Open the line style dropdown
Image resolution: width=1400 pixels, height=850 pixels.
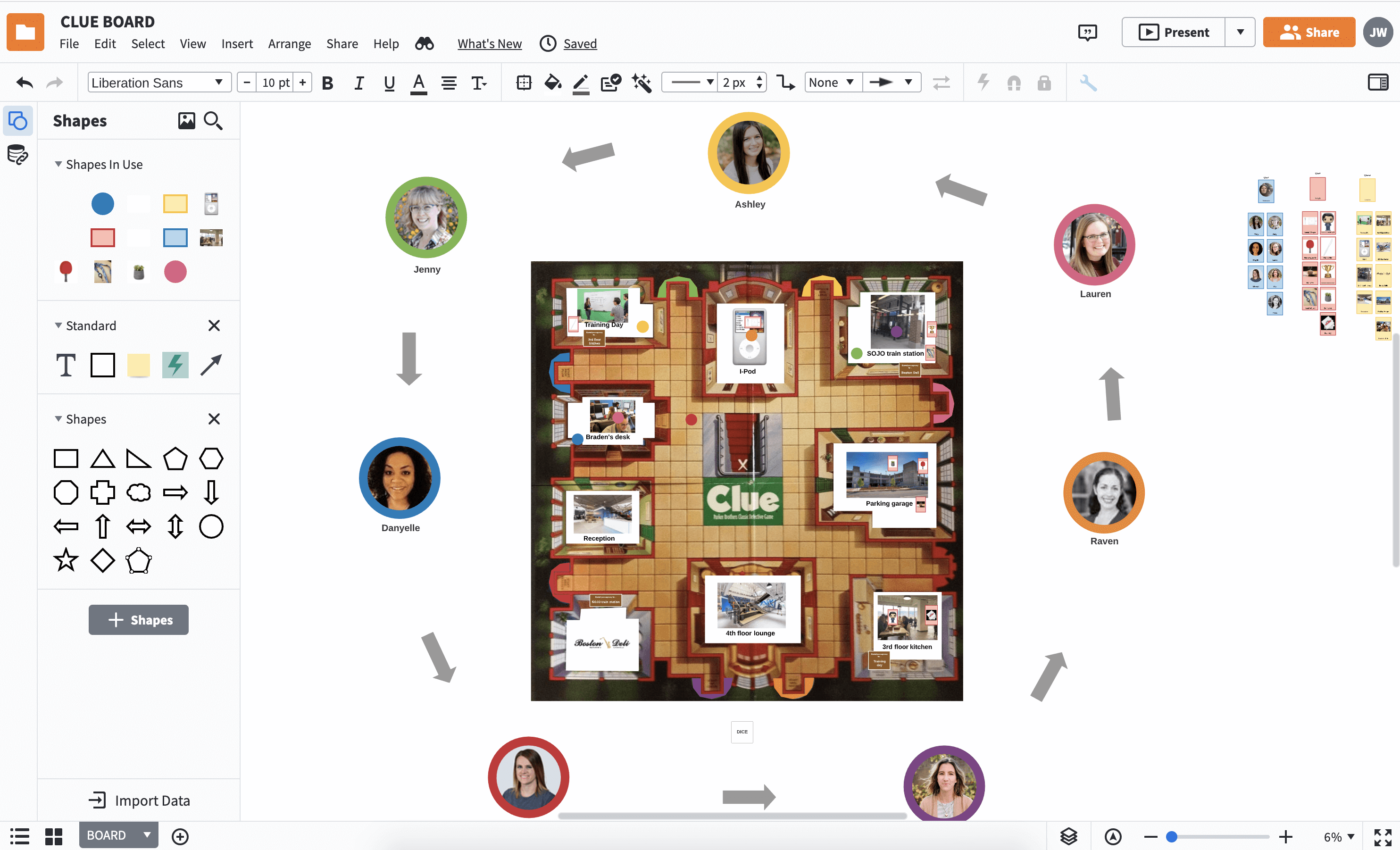point(691,83)
